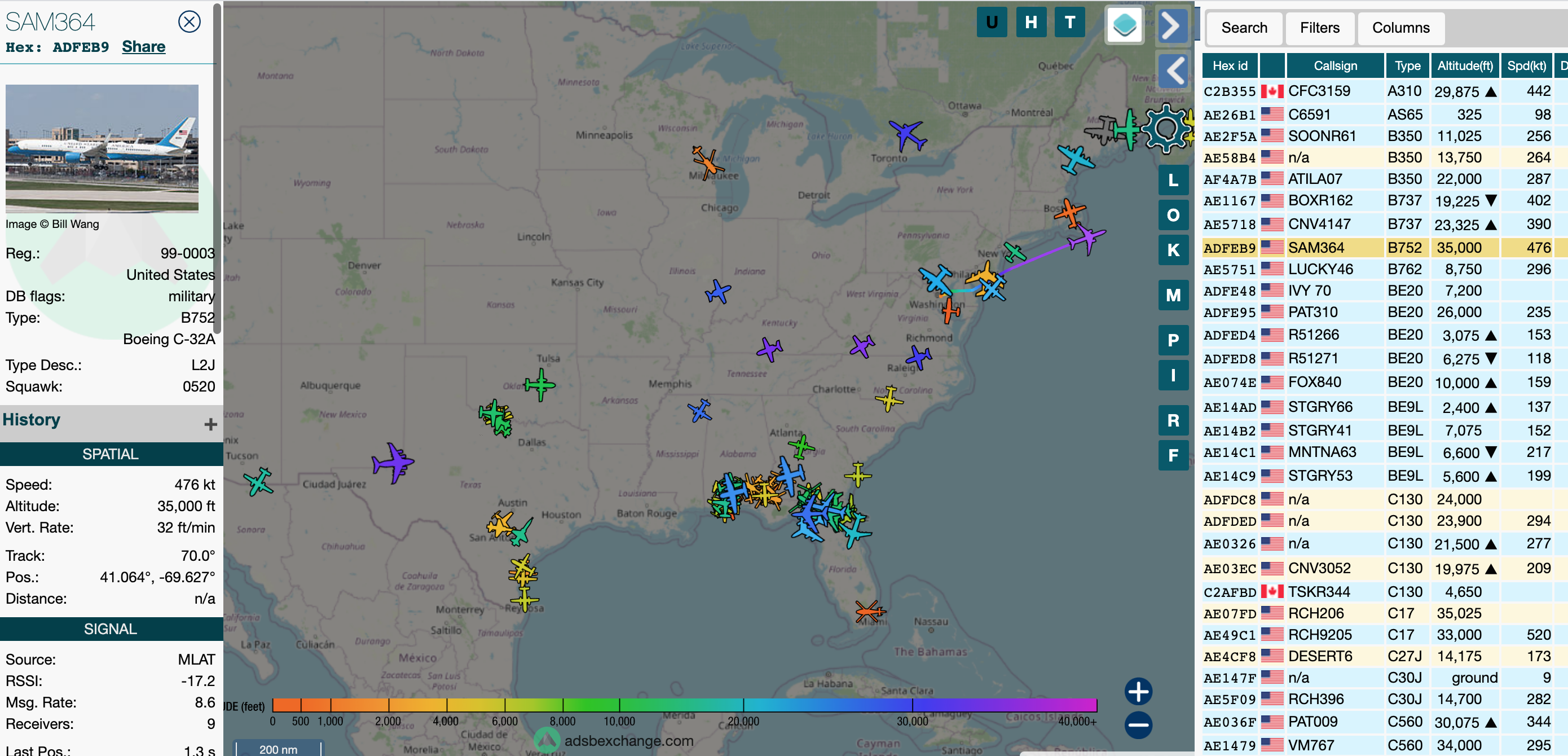Viewport: 1568px width, 756px height.
Task: Select the SOONR61 table row
Action: coord(1385,136)
